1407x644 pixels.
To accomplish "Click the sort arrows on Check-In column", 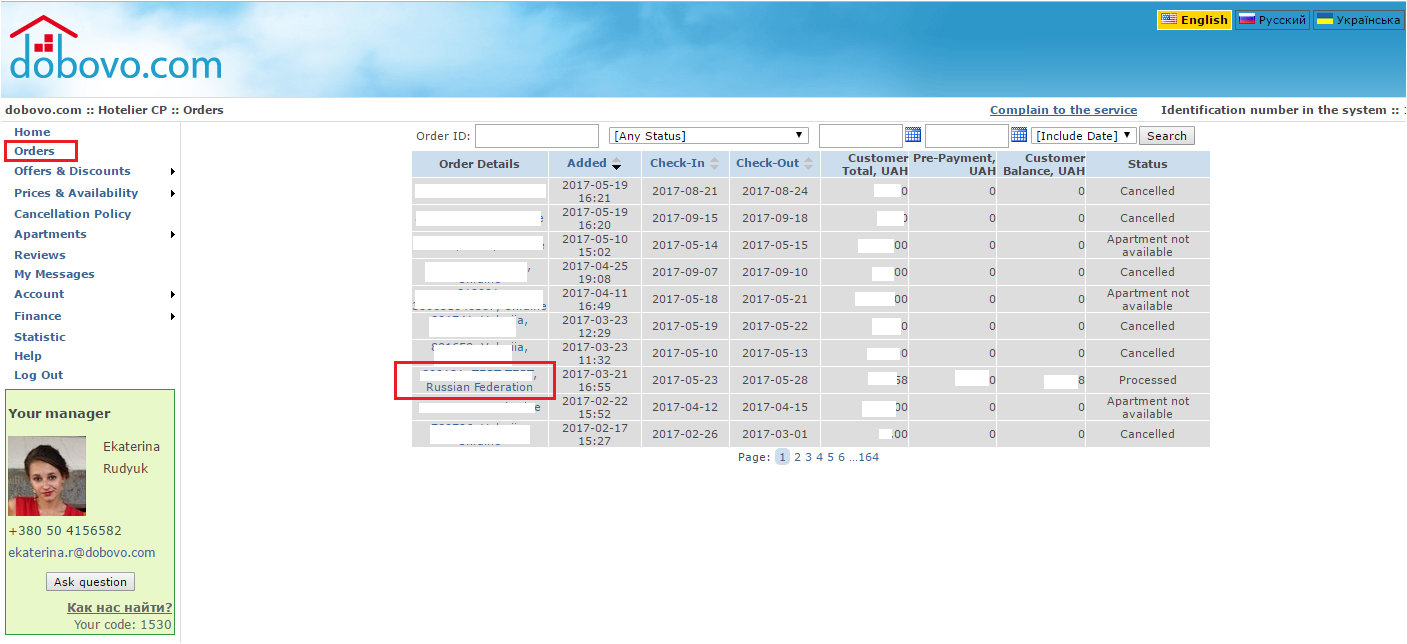I will click(714, 164).
